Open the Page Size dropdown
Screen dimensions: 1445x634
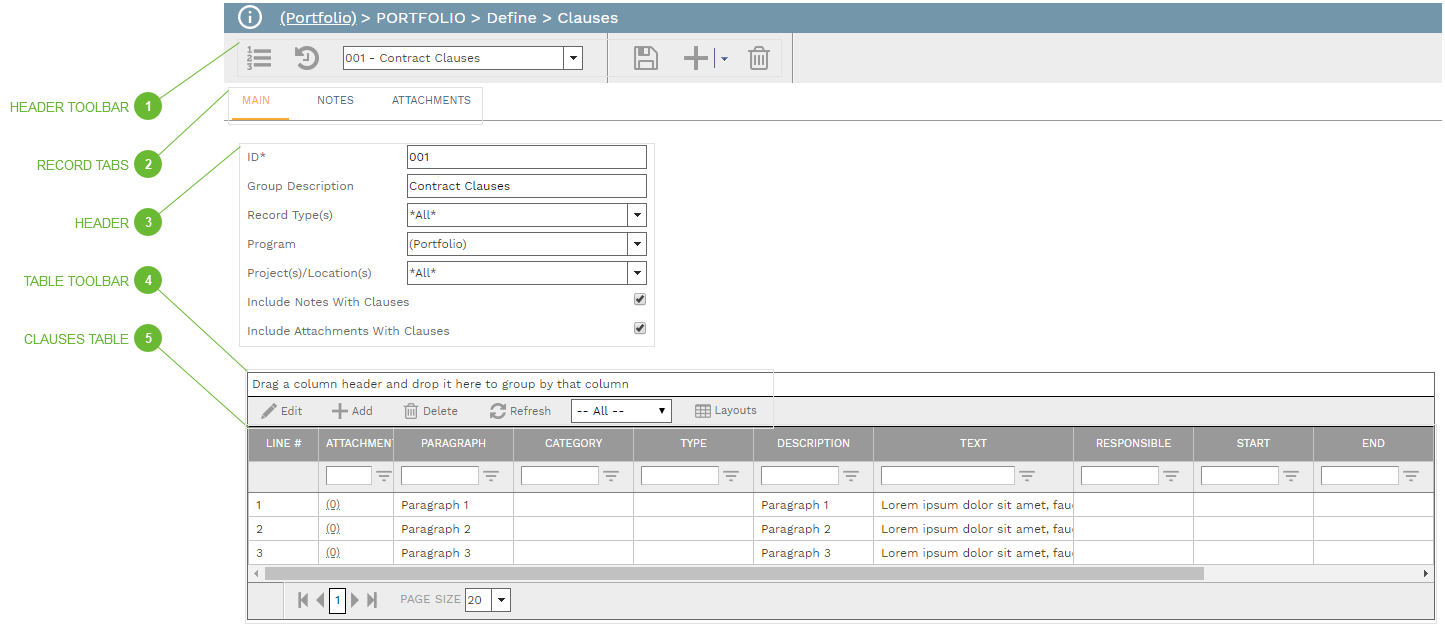click(x=501, y=600)
